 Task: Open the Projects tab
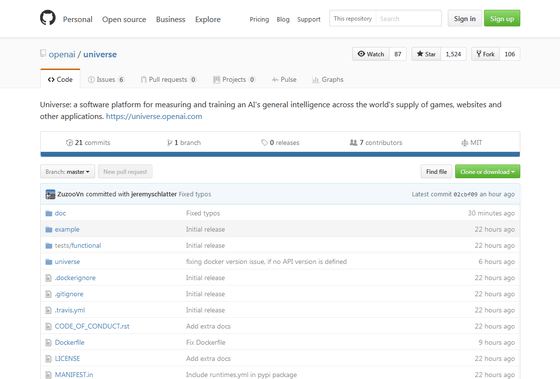[234, 79]
